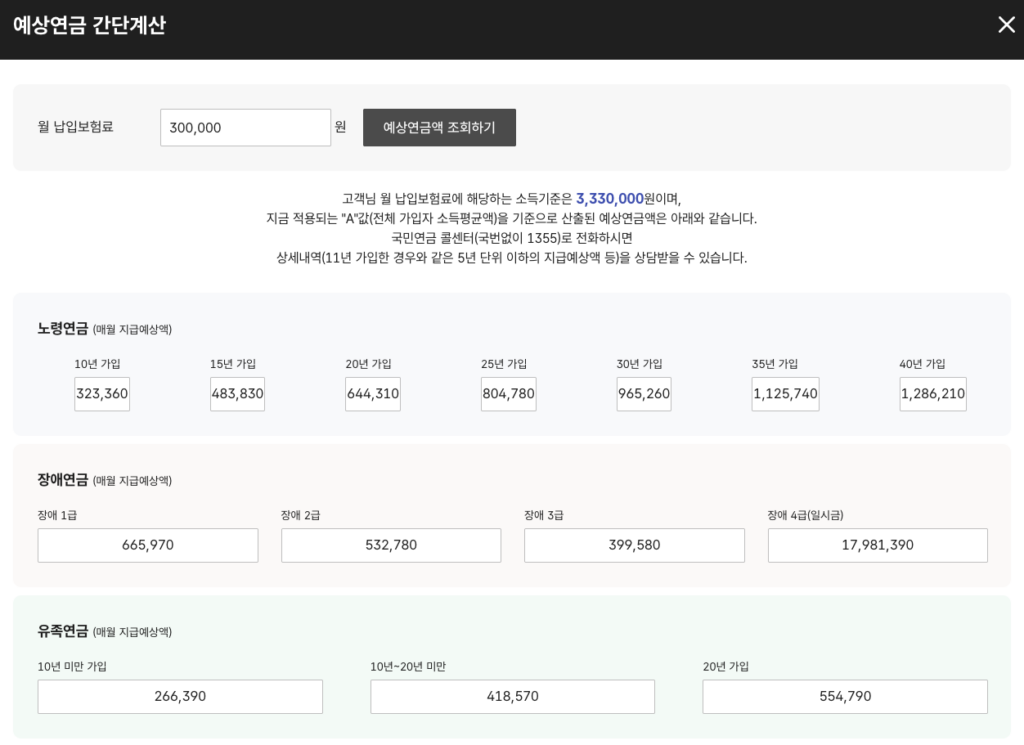Click the 장애 3급 field 399,580

coord(634,545)
